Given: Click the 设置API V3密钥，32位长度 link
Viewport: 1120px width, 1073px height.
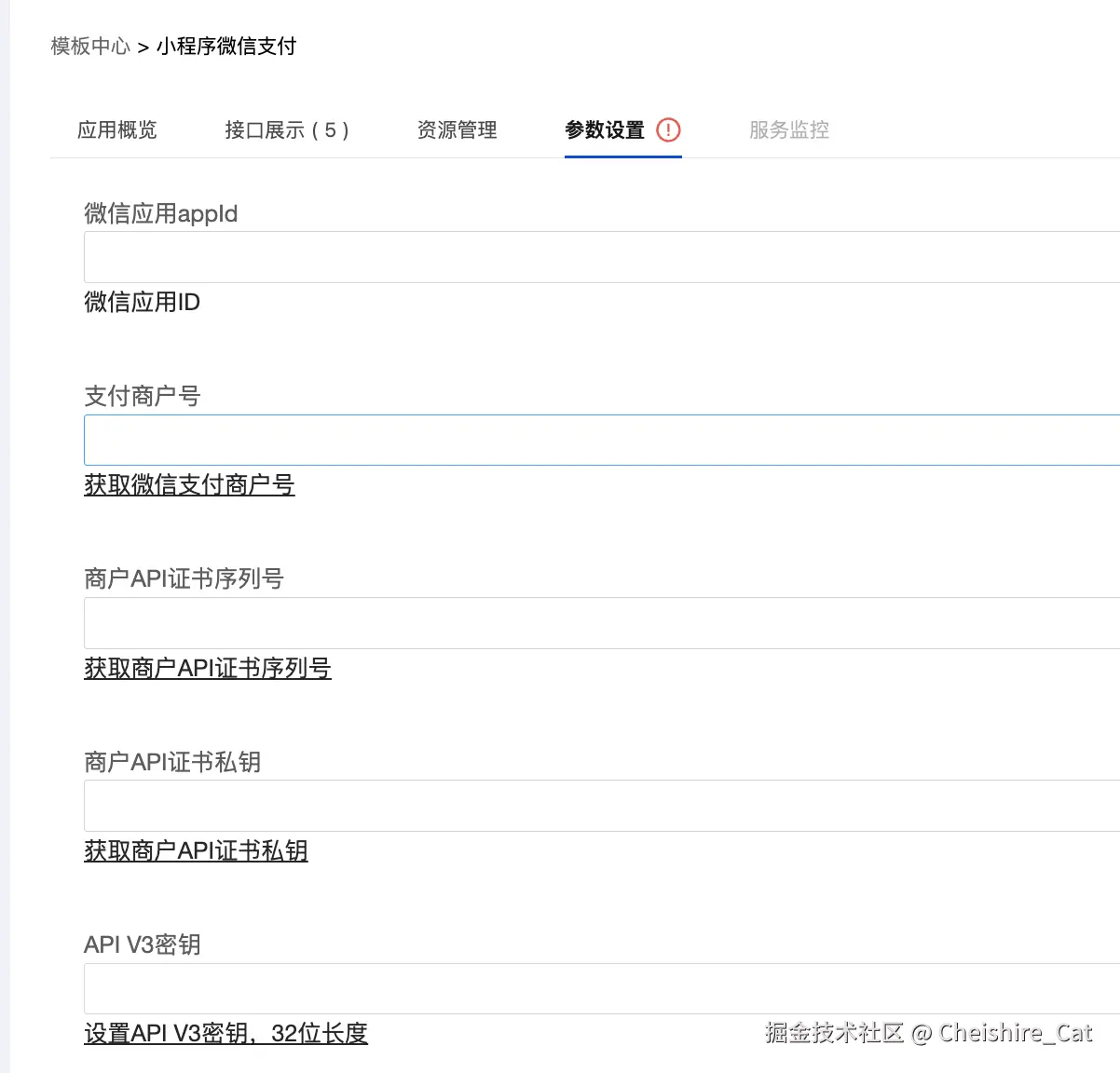Looking at the screenshot, I should click(x=225, y=1033).
